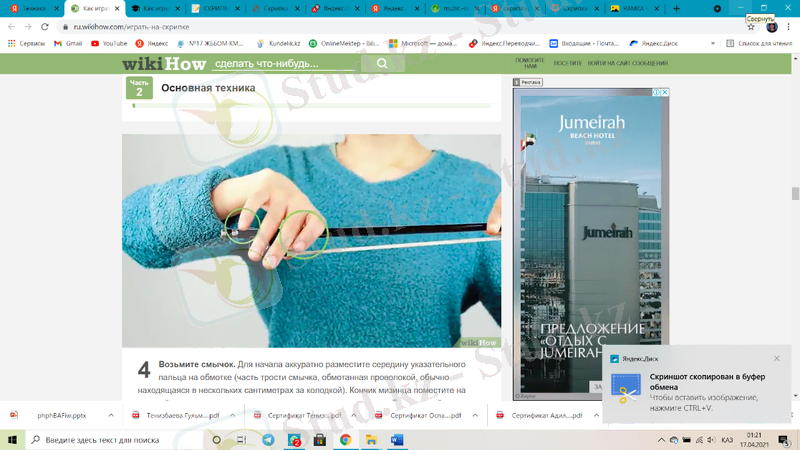Show hidden system tray icons
800x450 pixels.
(661, 440)
